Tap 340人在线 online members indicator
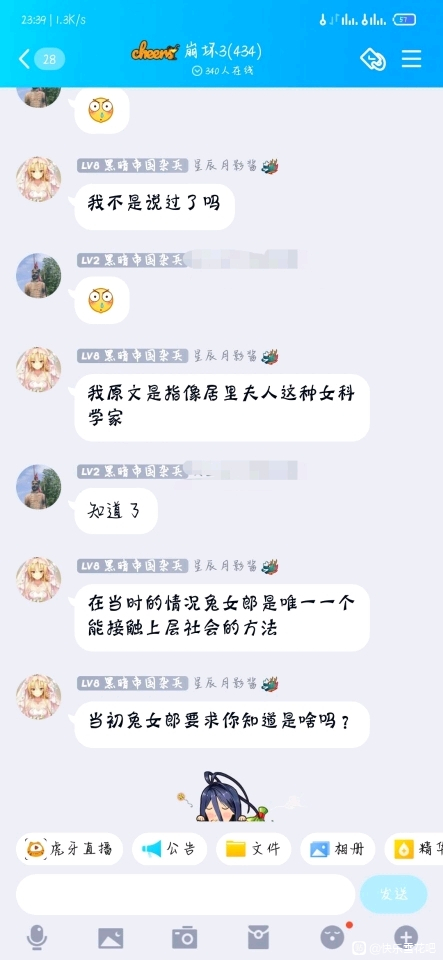The width and height of the screenshot is (443, 960). coord(222,70)
